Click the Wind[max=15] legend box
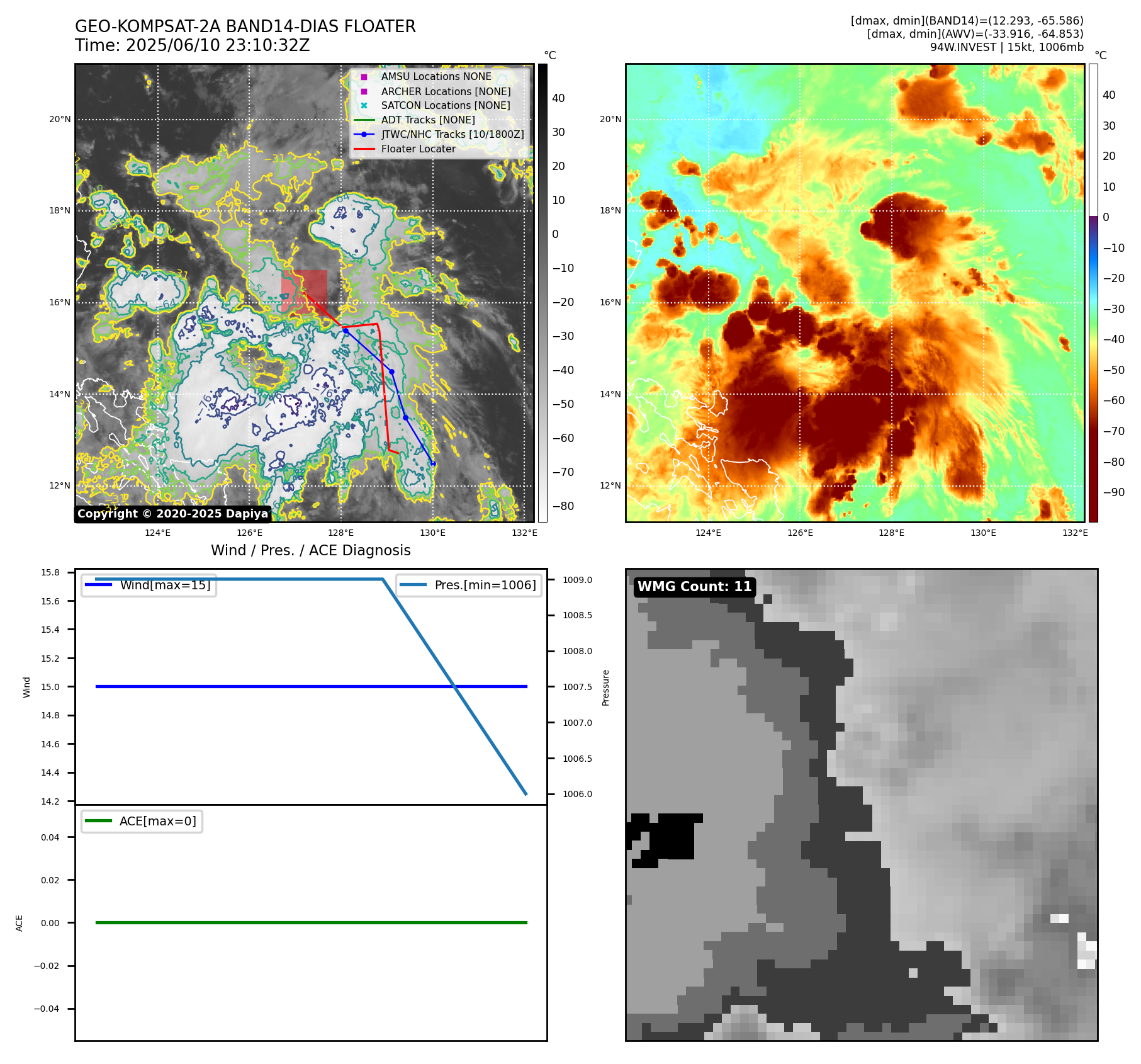The width and height of the screenshot is (1141, 1064). [x=149, y=585]
